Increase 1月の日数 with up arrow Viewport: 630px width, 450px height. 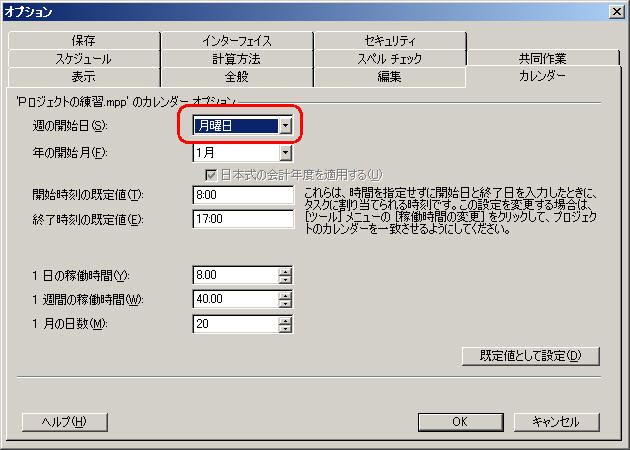[x=286, y=319]
